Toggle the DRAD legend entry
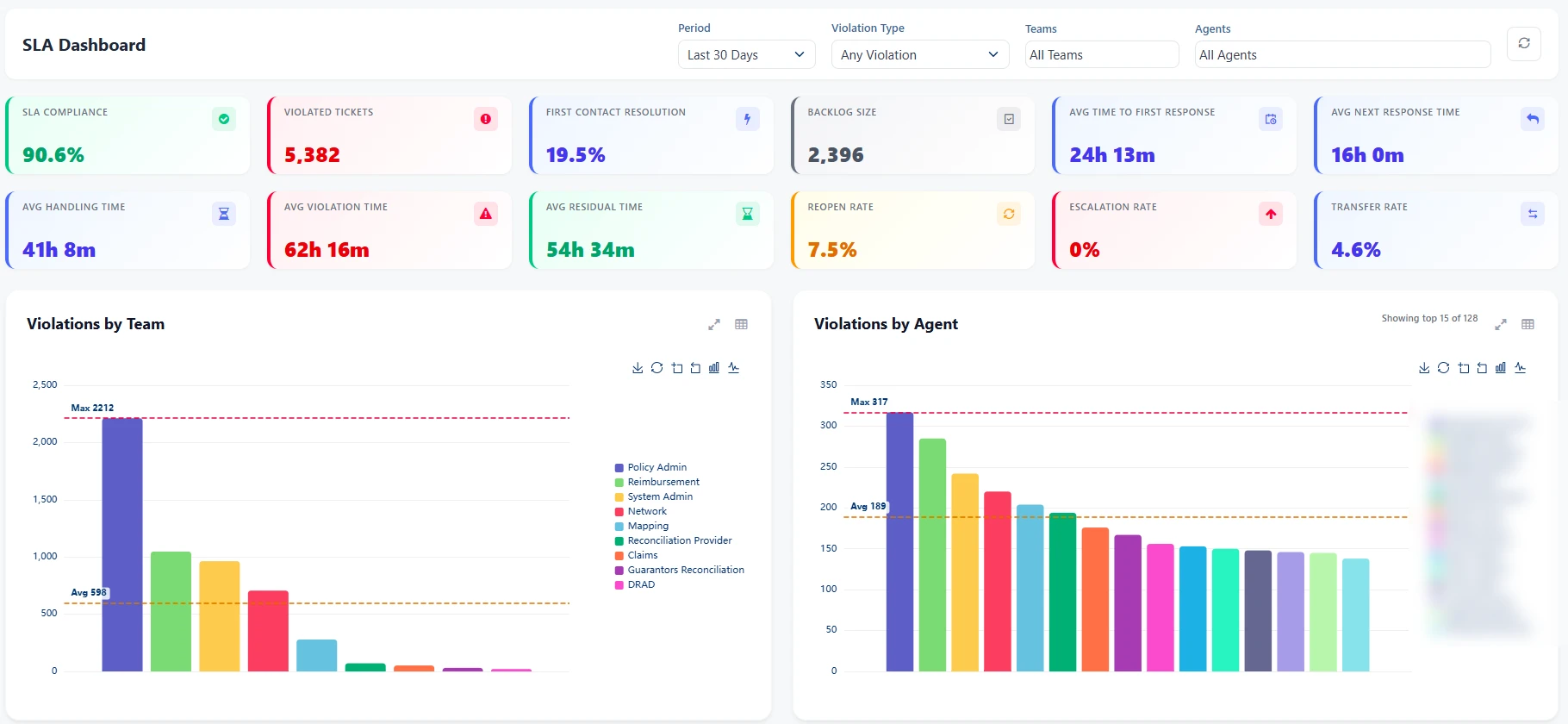This screenshot has height=724, width=1568. (634, 584)
